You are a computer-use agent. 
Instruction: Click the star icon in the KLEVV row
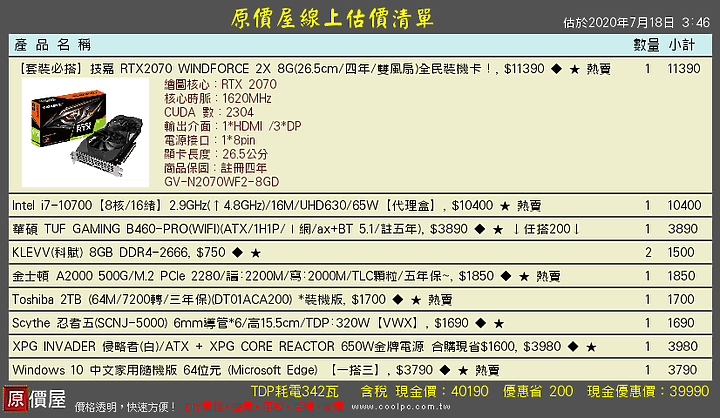click(255, 253)
